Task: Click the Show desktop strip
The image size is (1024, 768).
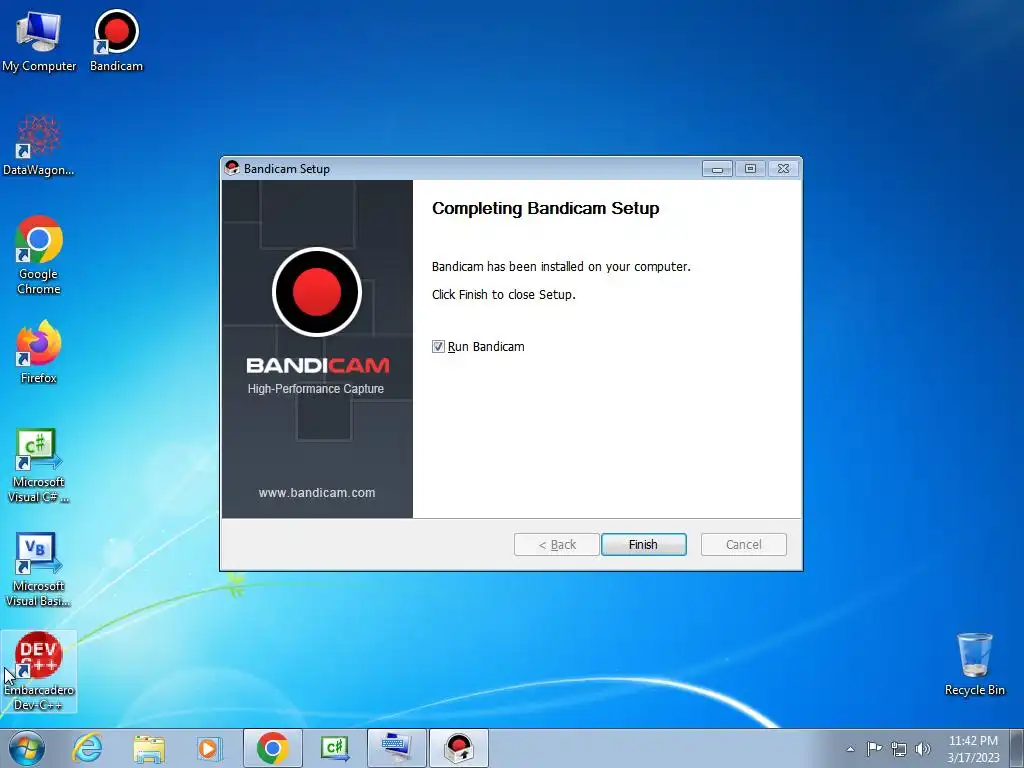Action: click(1017, 749)
